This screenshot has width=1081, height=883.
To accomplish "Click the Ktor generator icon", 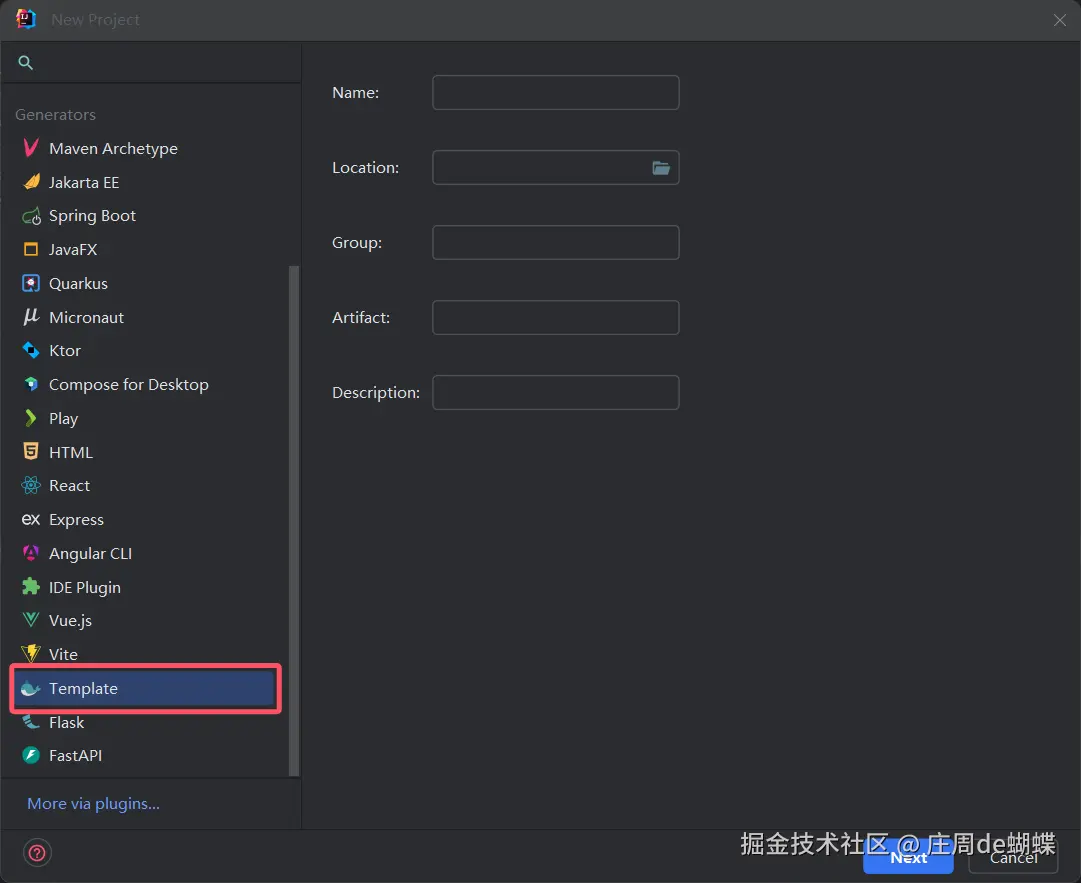I will pyautogui.click(x=31, y=350).
